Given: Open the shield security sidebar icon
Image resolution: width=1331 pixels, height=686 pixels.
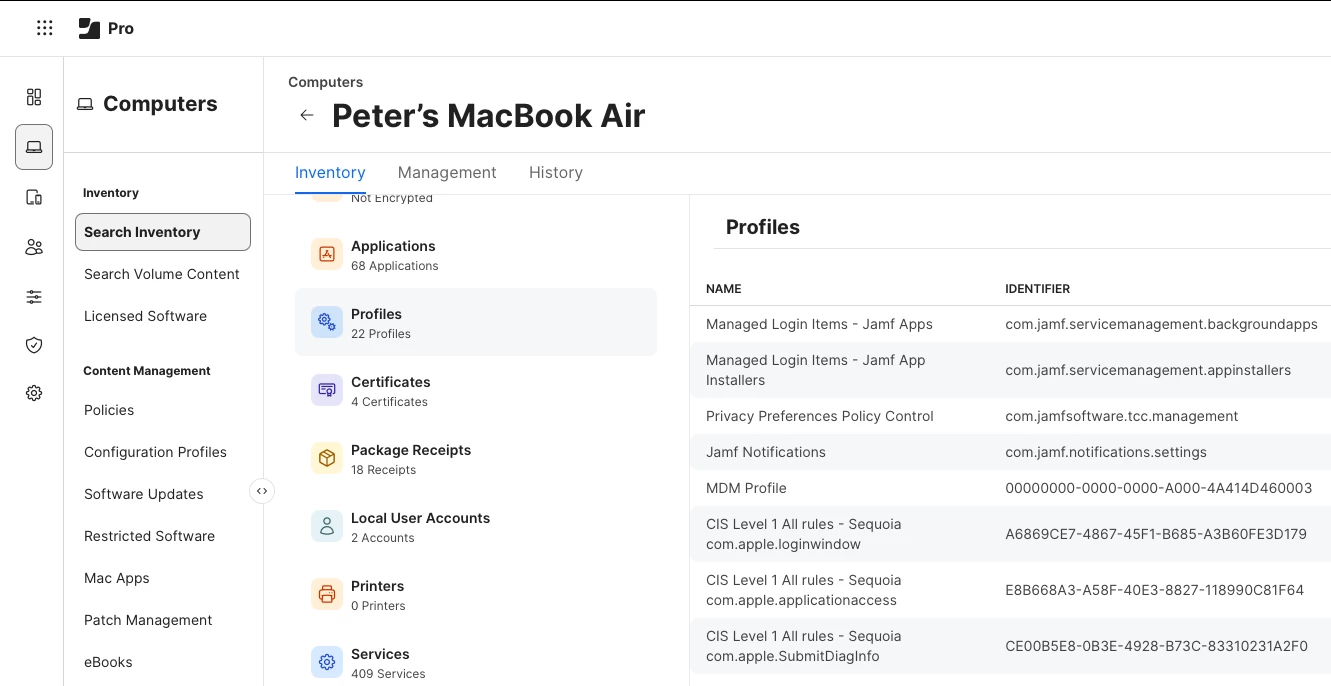Looking at the screenshot, I should point(34,345).
